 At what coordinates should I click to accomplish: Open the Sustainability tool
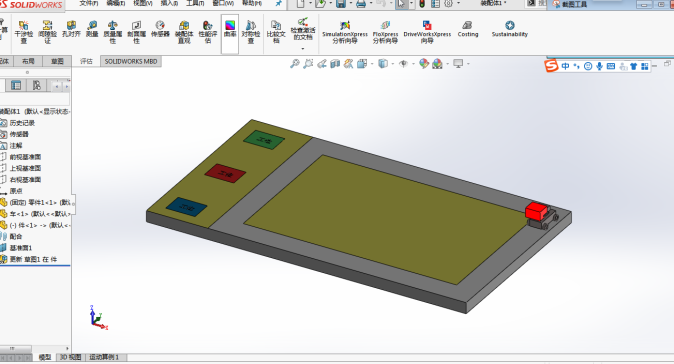[x=510, y=29]
